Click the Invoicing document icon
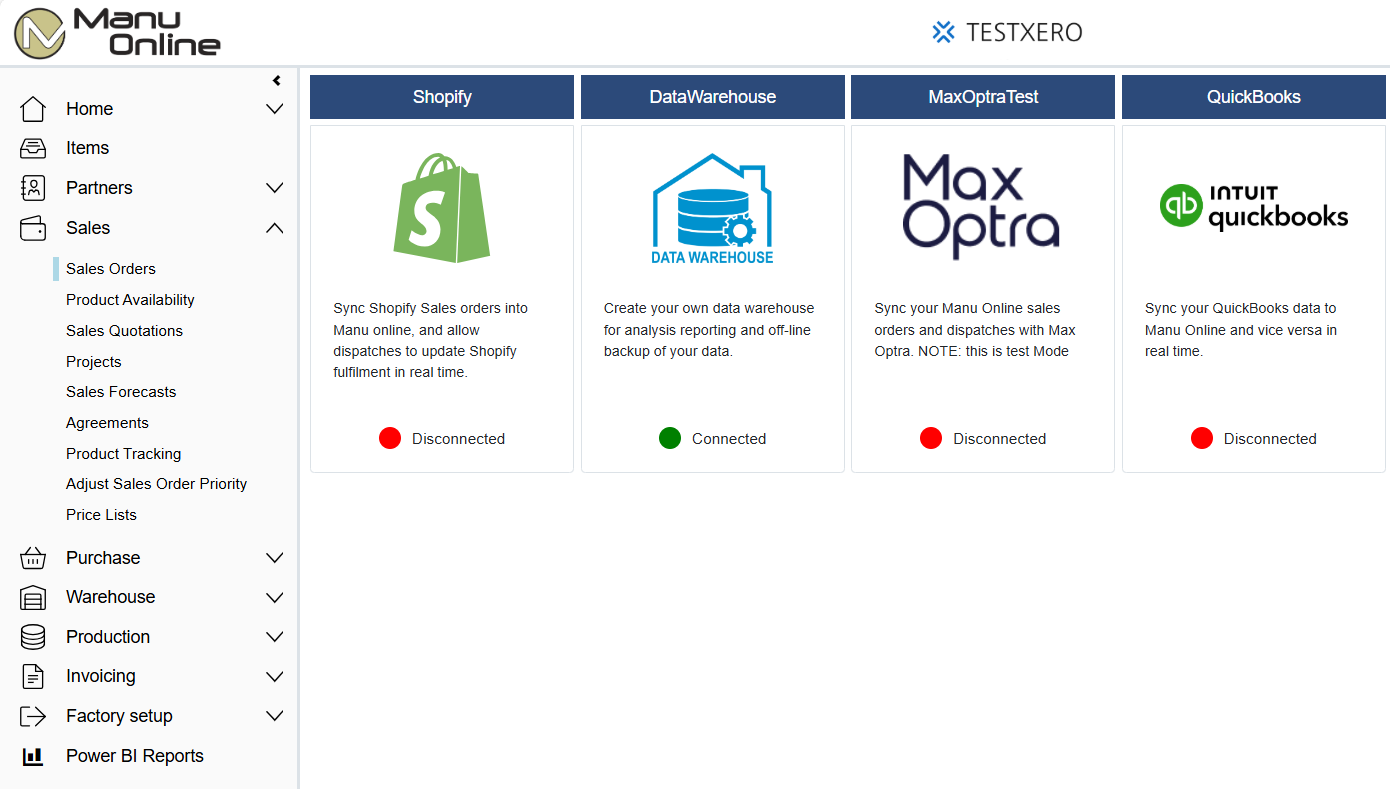The height and width of the screenshot is (789, 1390). point(33,676)
